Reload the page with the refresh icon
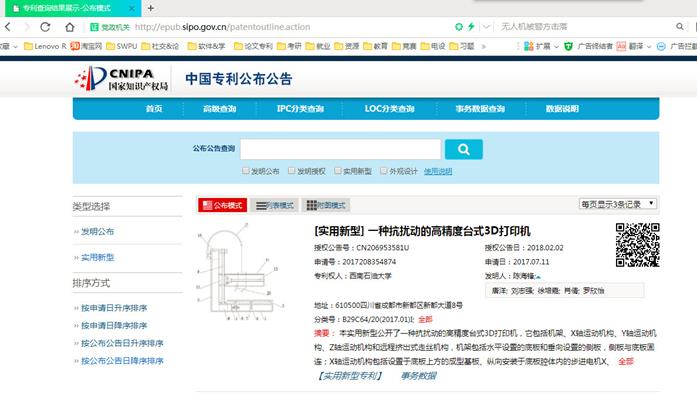 pos(45,27)
